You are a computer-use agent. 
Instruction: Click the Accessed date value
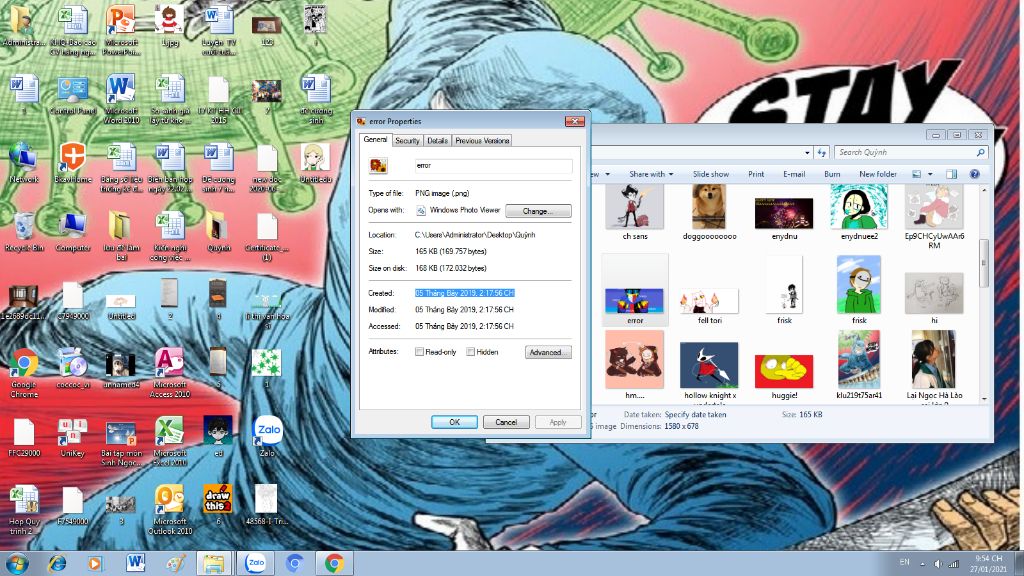[464, 326]
